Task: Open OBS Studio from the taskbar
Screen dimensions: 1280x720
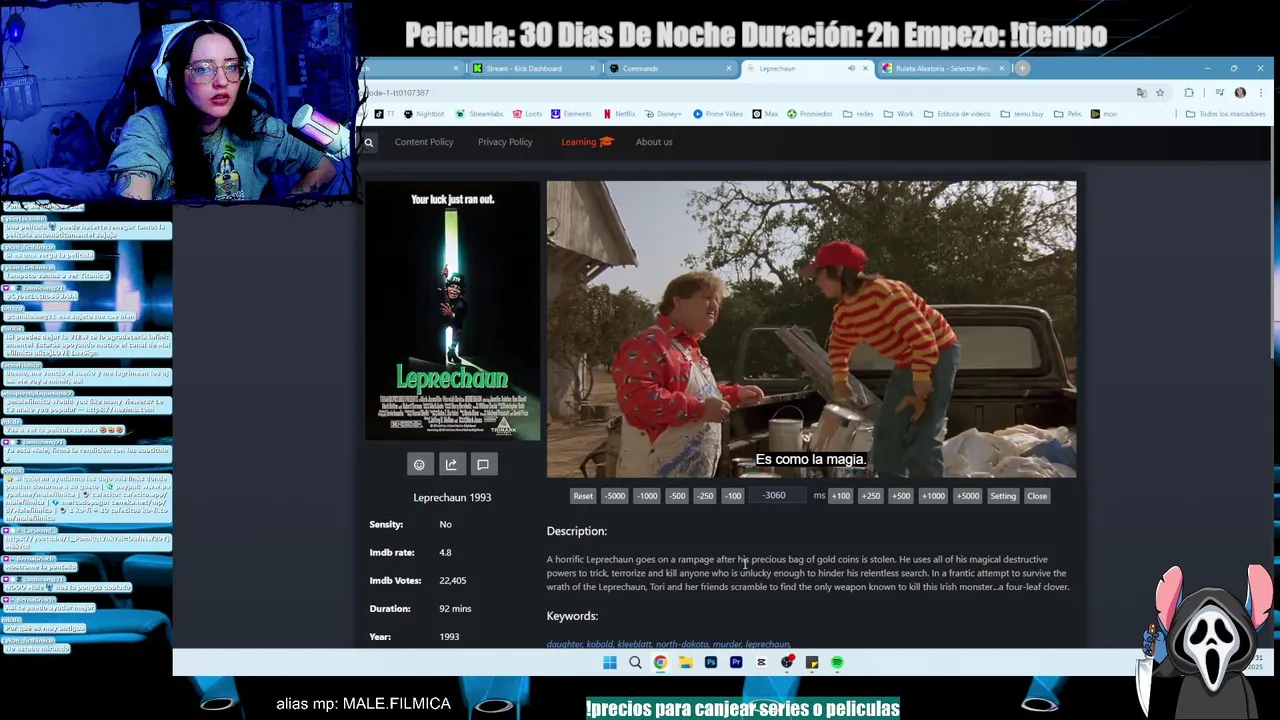Action: pyautogui.click(x=787, y=662)
